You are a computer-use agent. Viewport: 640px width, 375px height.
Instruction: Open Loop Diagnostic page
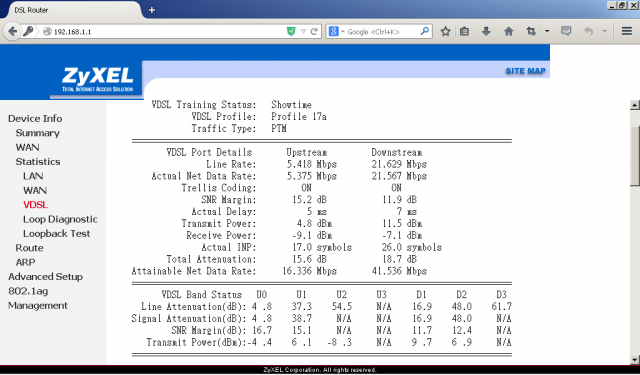pos(60,219)
